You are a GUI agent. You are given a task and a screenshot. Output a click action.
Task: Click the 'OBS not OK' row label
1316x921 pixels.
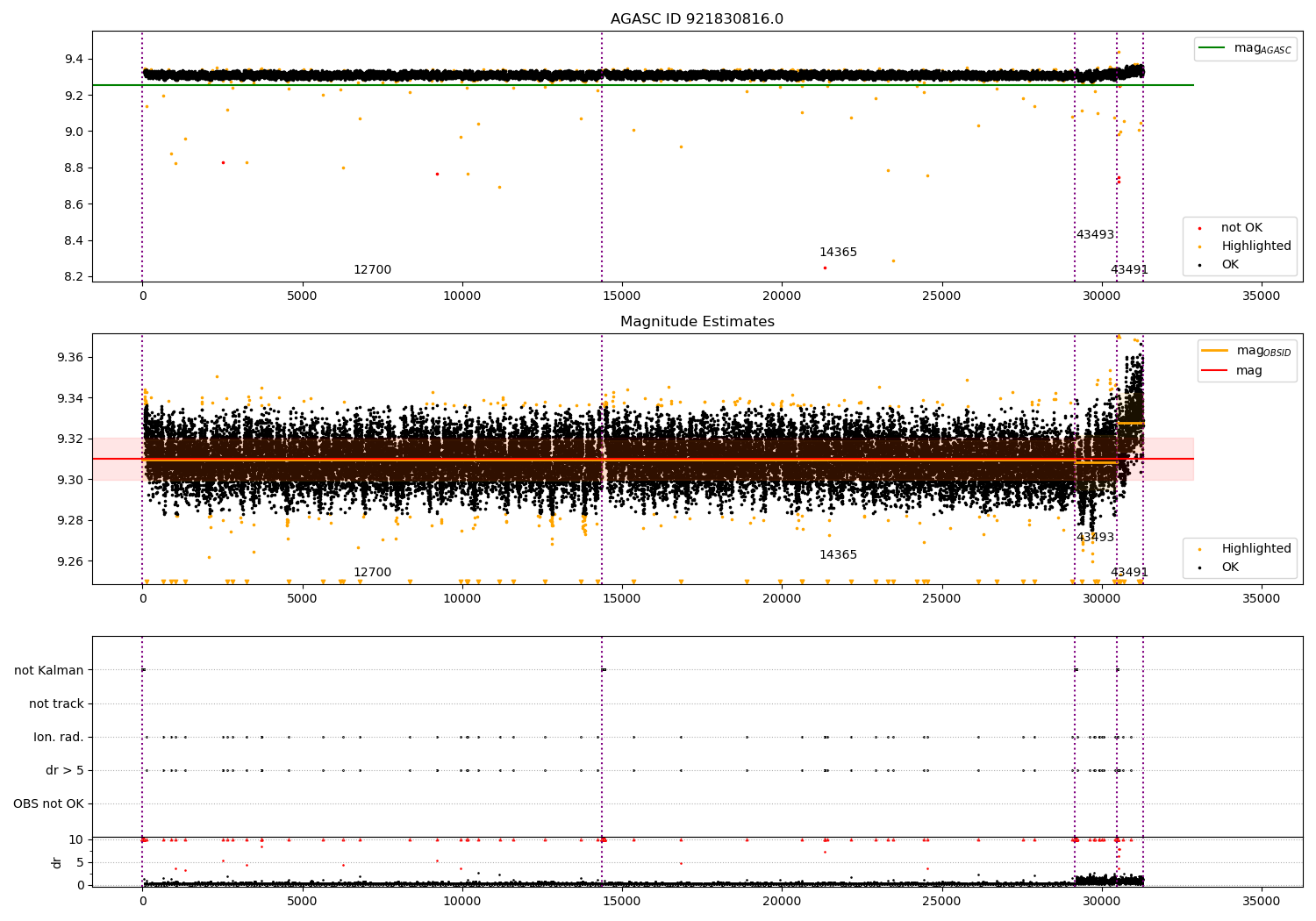[x=49, y=803]
